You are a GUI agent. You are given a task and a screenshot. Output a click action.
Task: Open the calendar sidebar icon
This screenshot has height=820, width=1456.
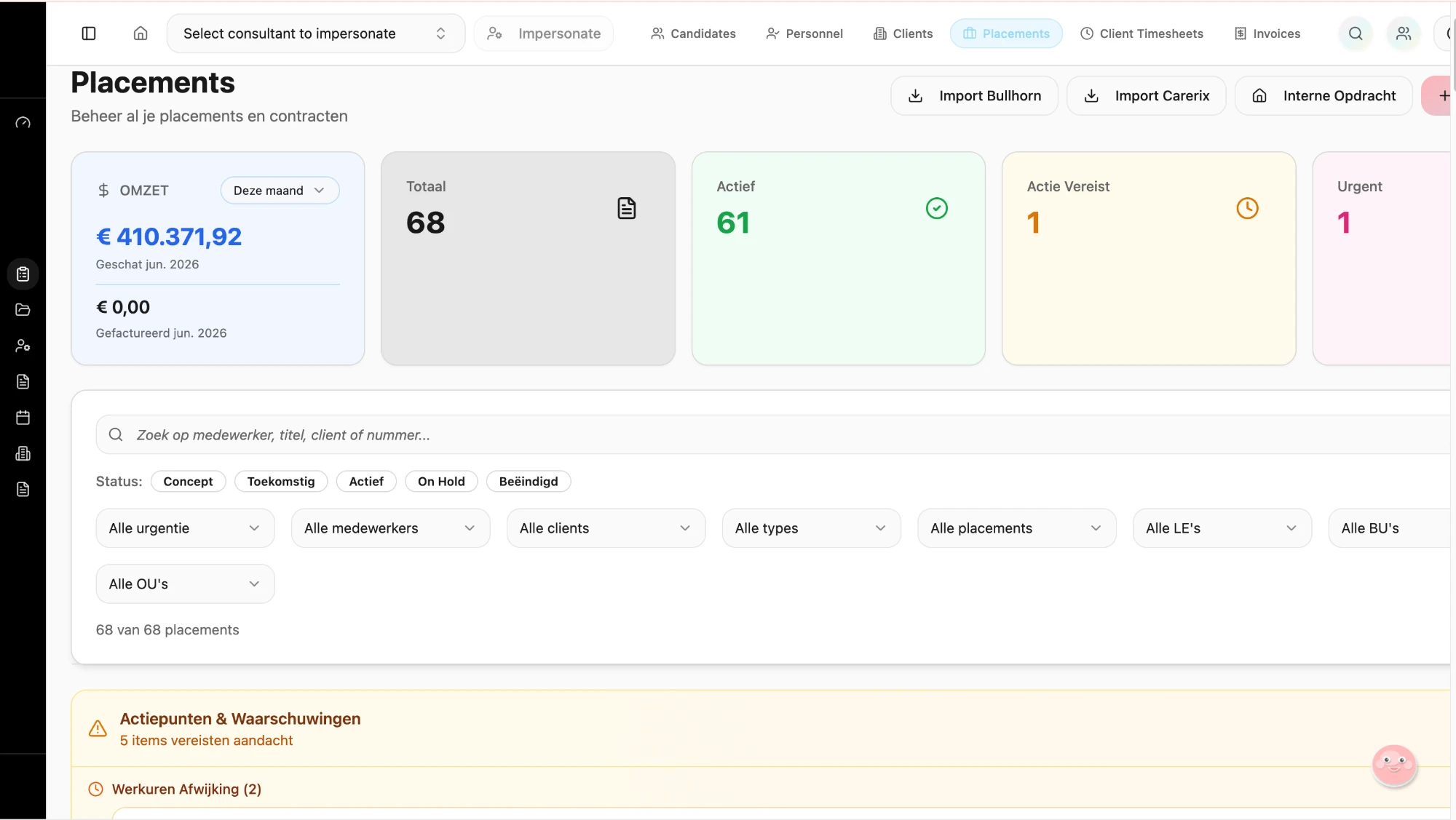(x=23, y=418)
